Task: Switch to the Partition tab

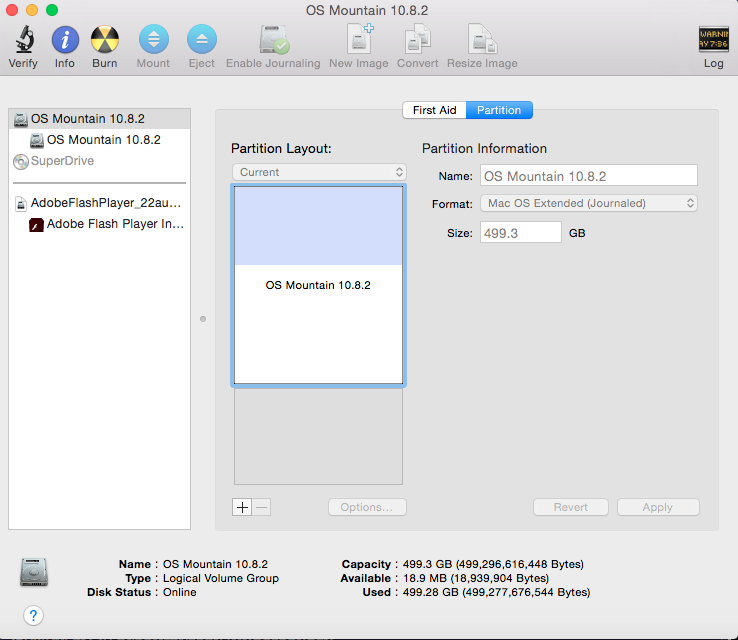Action: (x=499, y=110)
